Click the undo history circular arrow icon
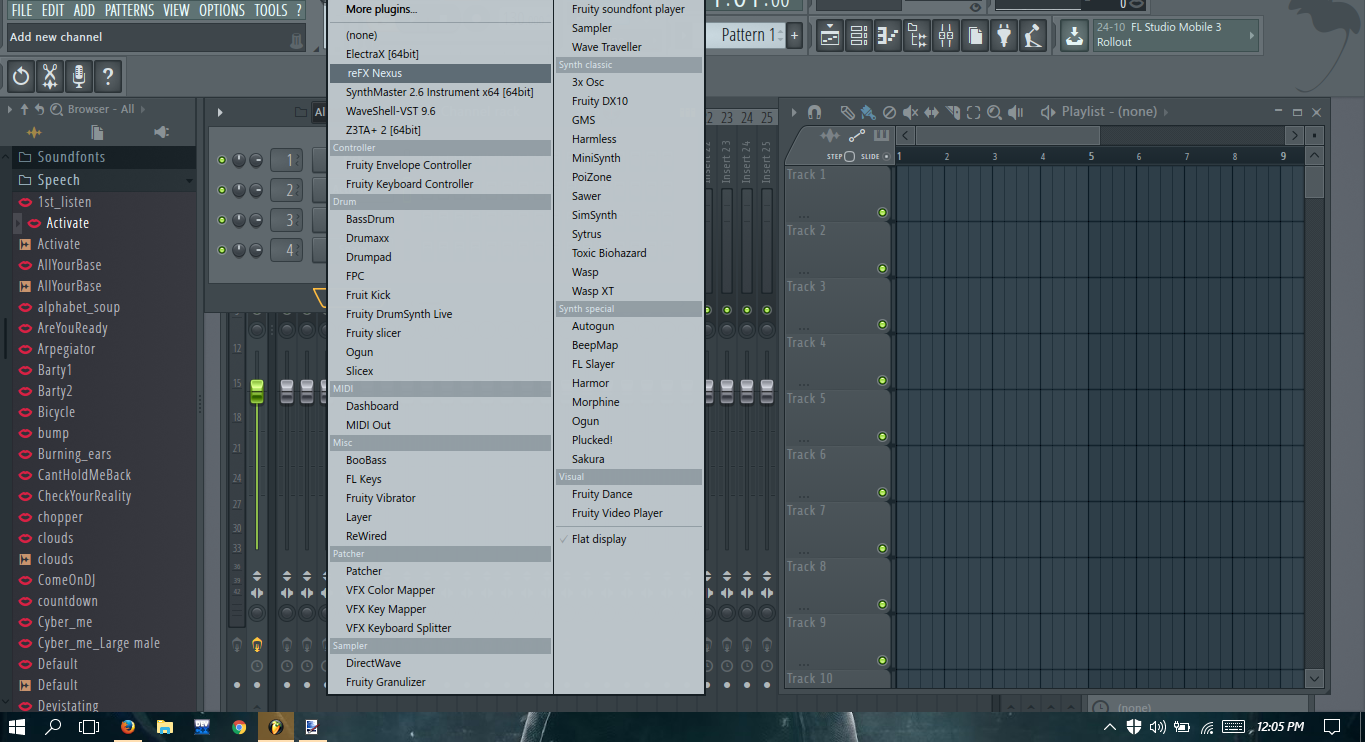Viewport: 1365px width, 742px height. (21, 76)
